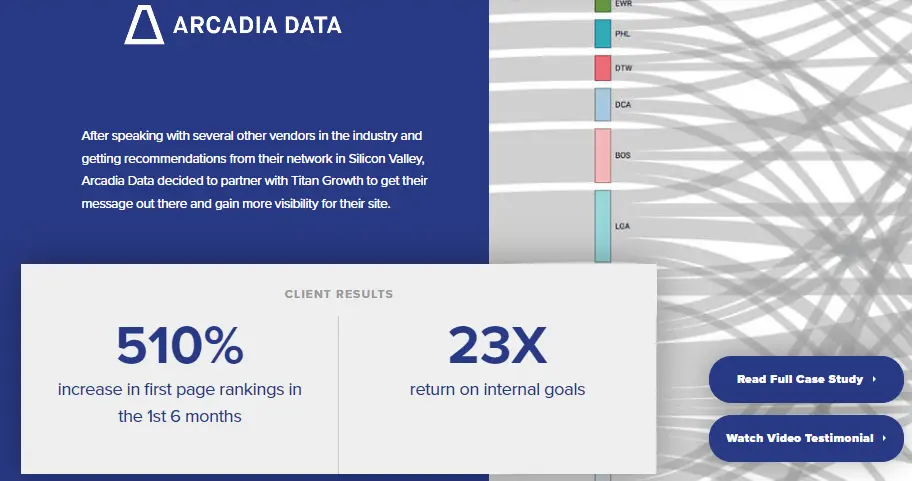The image size is (912, 481).
Task: Click the pink BOS node bar
Action: click(x=602, y=155)
